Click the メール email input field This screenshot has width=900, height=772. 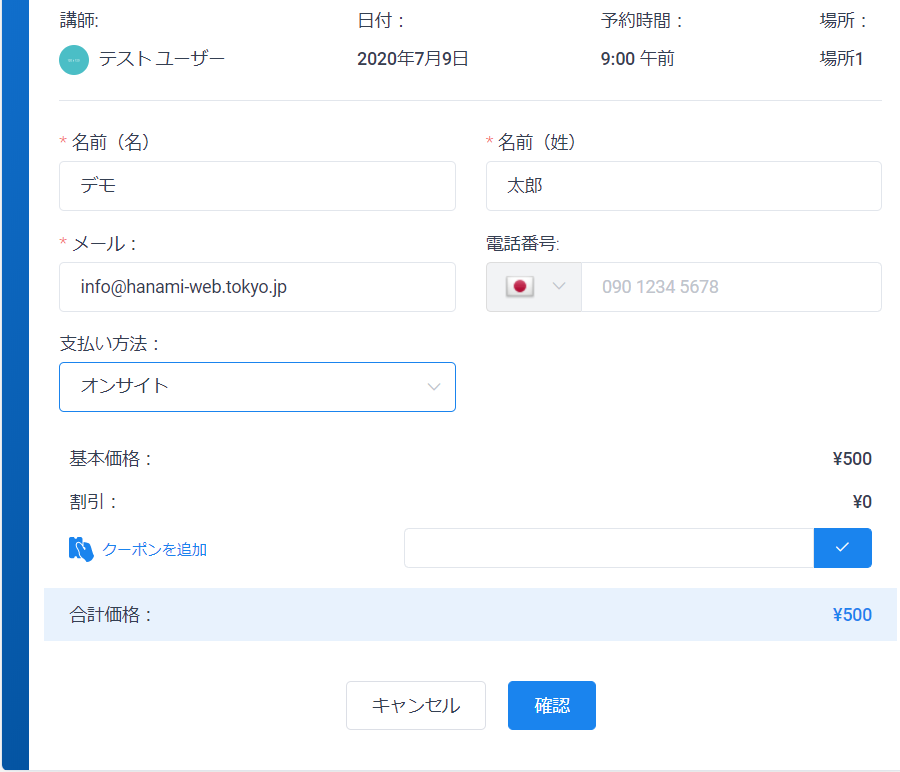[x=257, y=287]
